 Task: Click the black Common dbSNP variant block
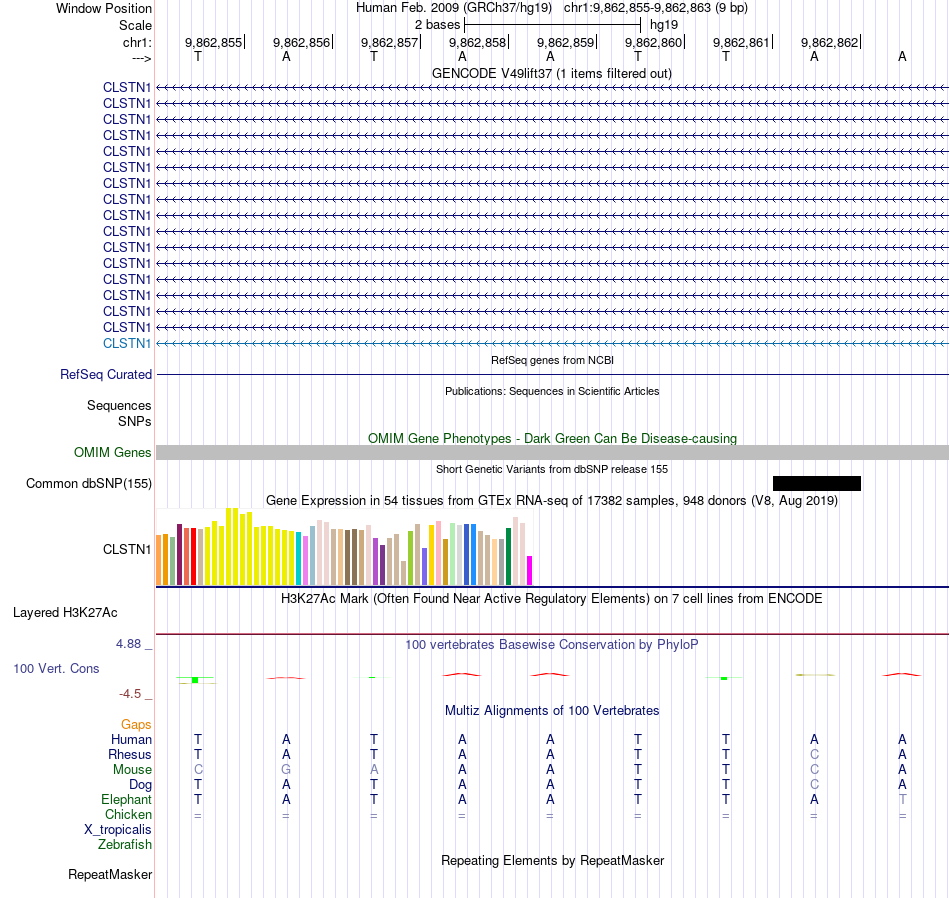coord(817,484)
